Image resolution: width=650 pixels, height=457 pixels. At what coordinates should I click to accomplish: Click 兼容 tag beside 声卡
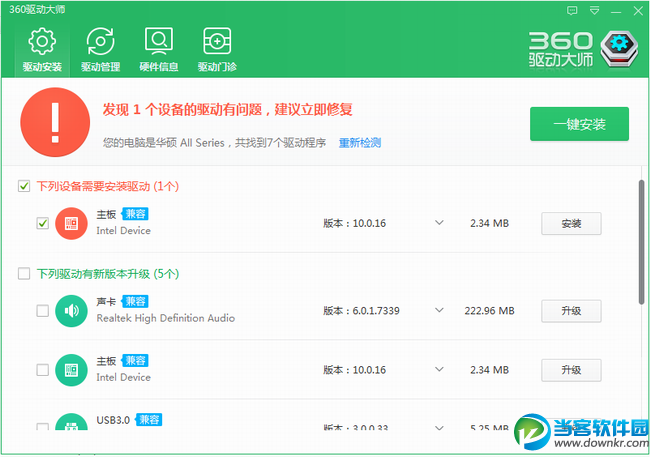(135, 301)
